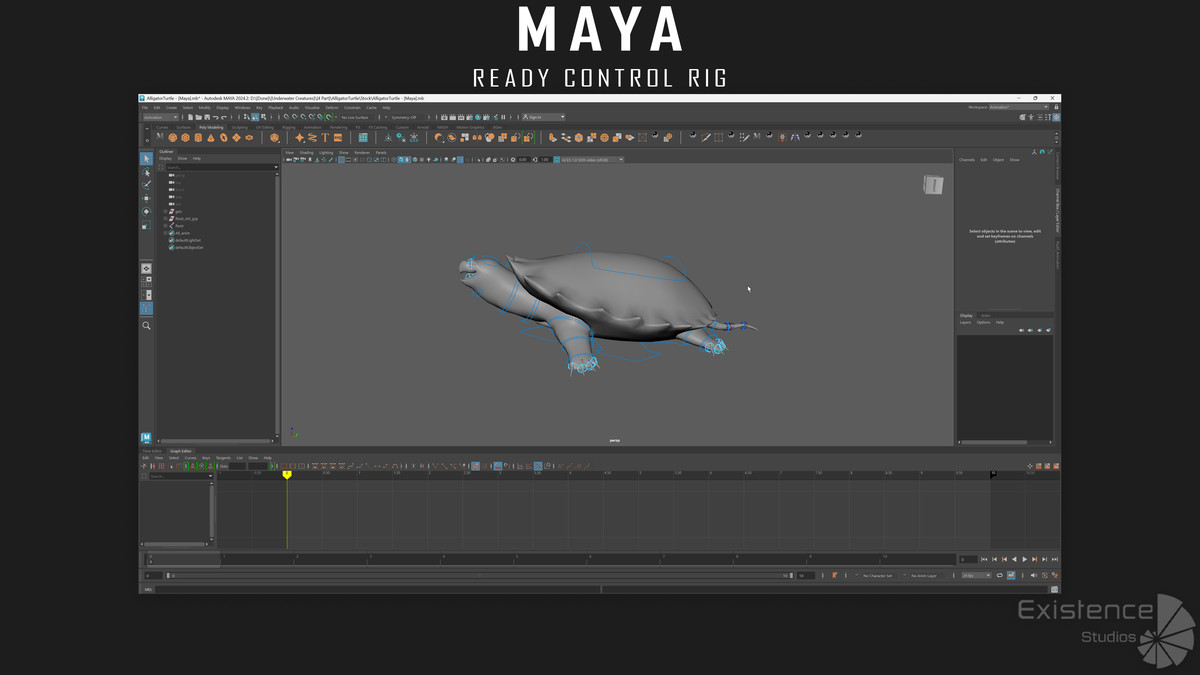Switch to the Rigging shelf tab

coord(289,127)
